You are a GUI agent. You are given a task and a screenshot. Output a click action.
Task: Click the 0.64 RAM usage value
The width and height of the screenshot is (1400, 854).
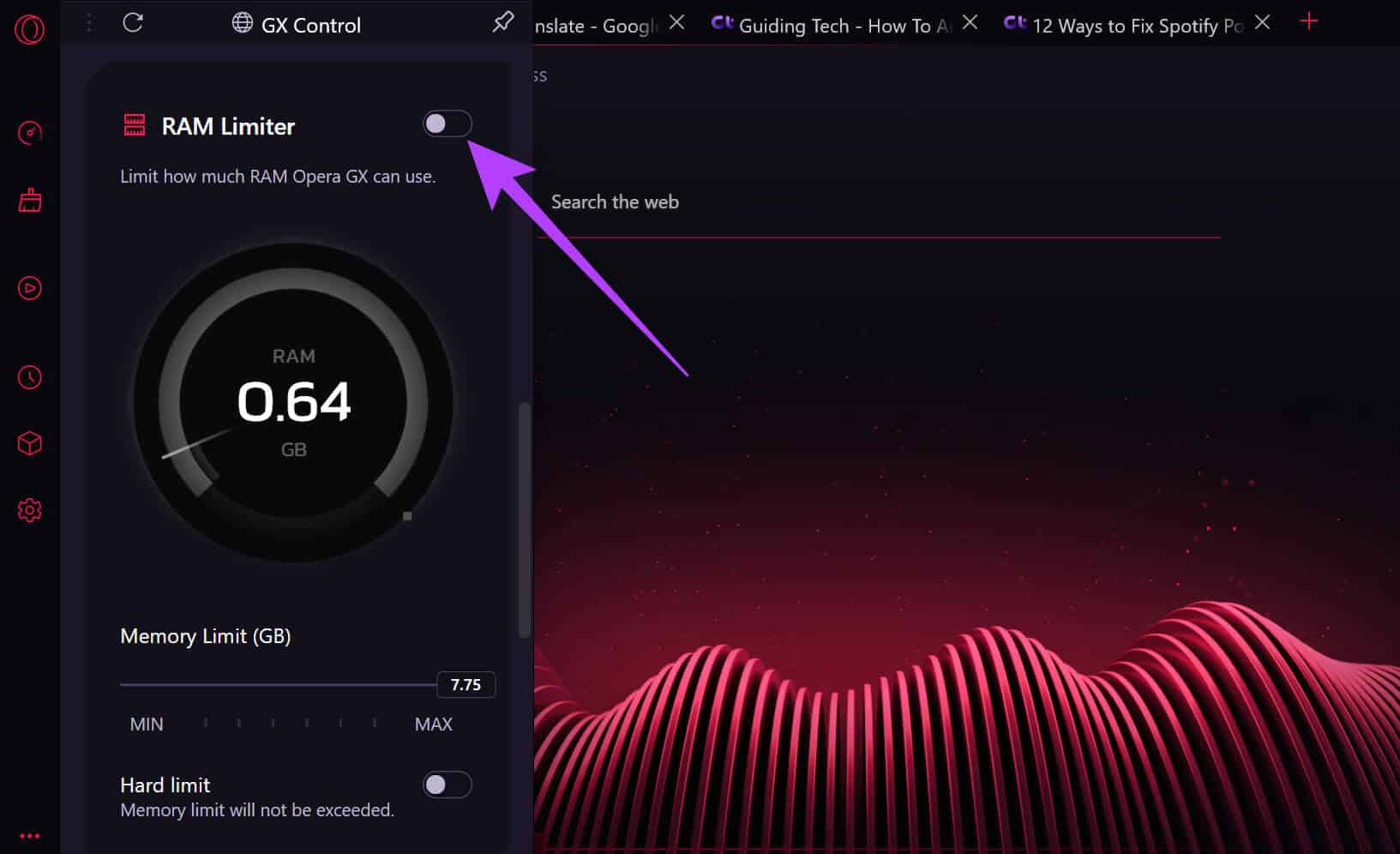[x=294, y=402]
